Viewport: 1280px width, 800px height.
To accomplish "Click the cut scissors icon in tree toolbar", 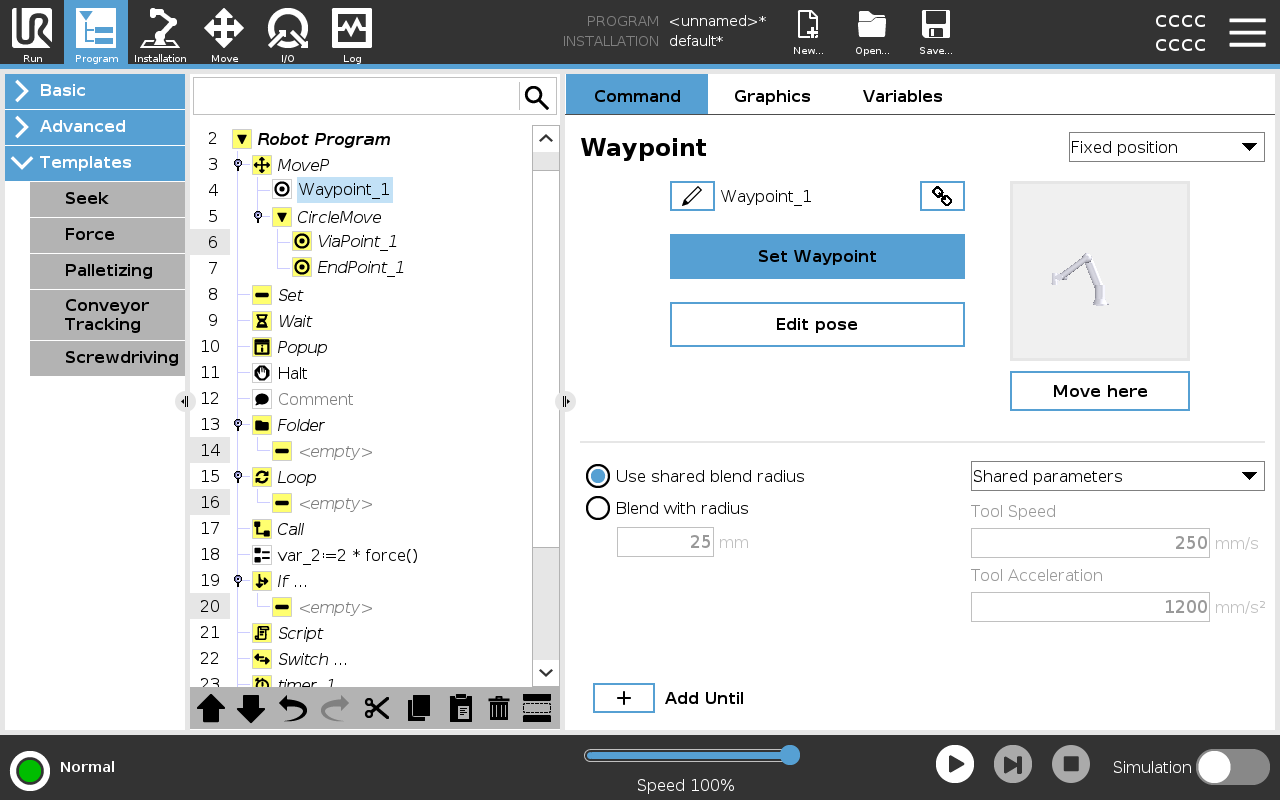I will [x=377, y=708].
